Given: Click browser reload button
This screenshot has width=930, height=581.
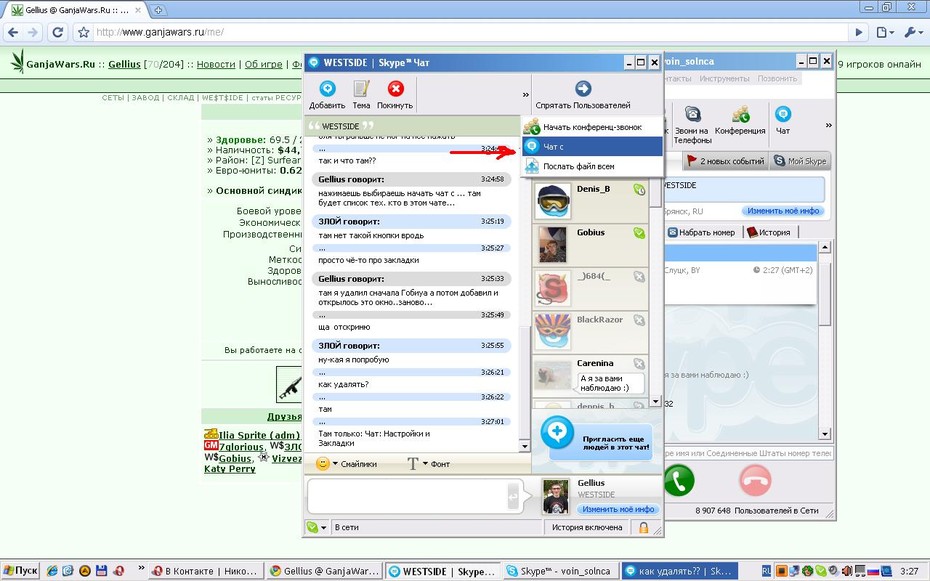Looking at the screenshot, I should tap(58, 32).
